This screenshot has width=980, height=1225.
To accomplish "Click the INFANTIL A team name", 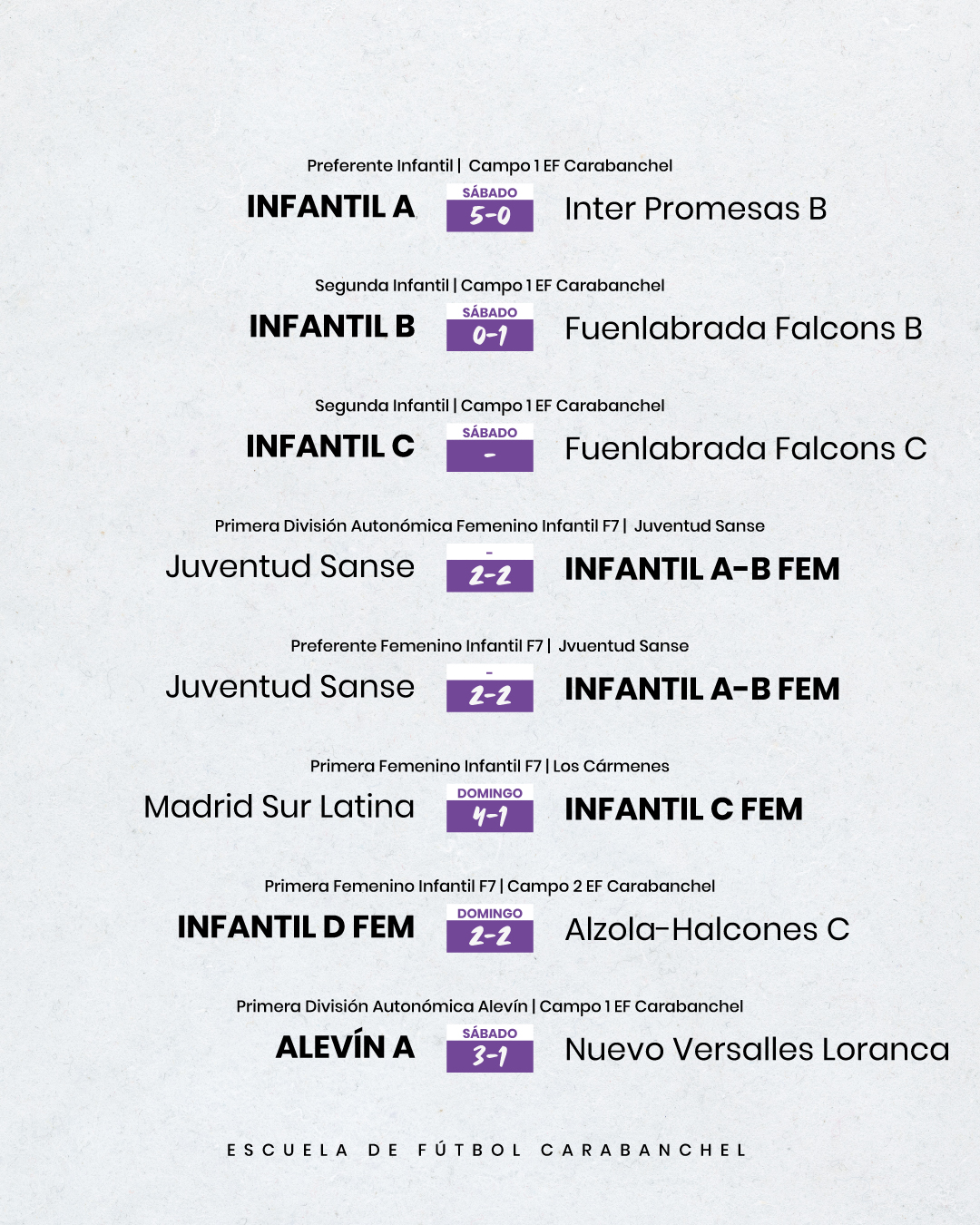I will point(330,207).
